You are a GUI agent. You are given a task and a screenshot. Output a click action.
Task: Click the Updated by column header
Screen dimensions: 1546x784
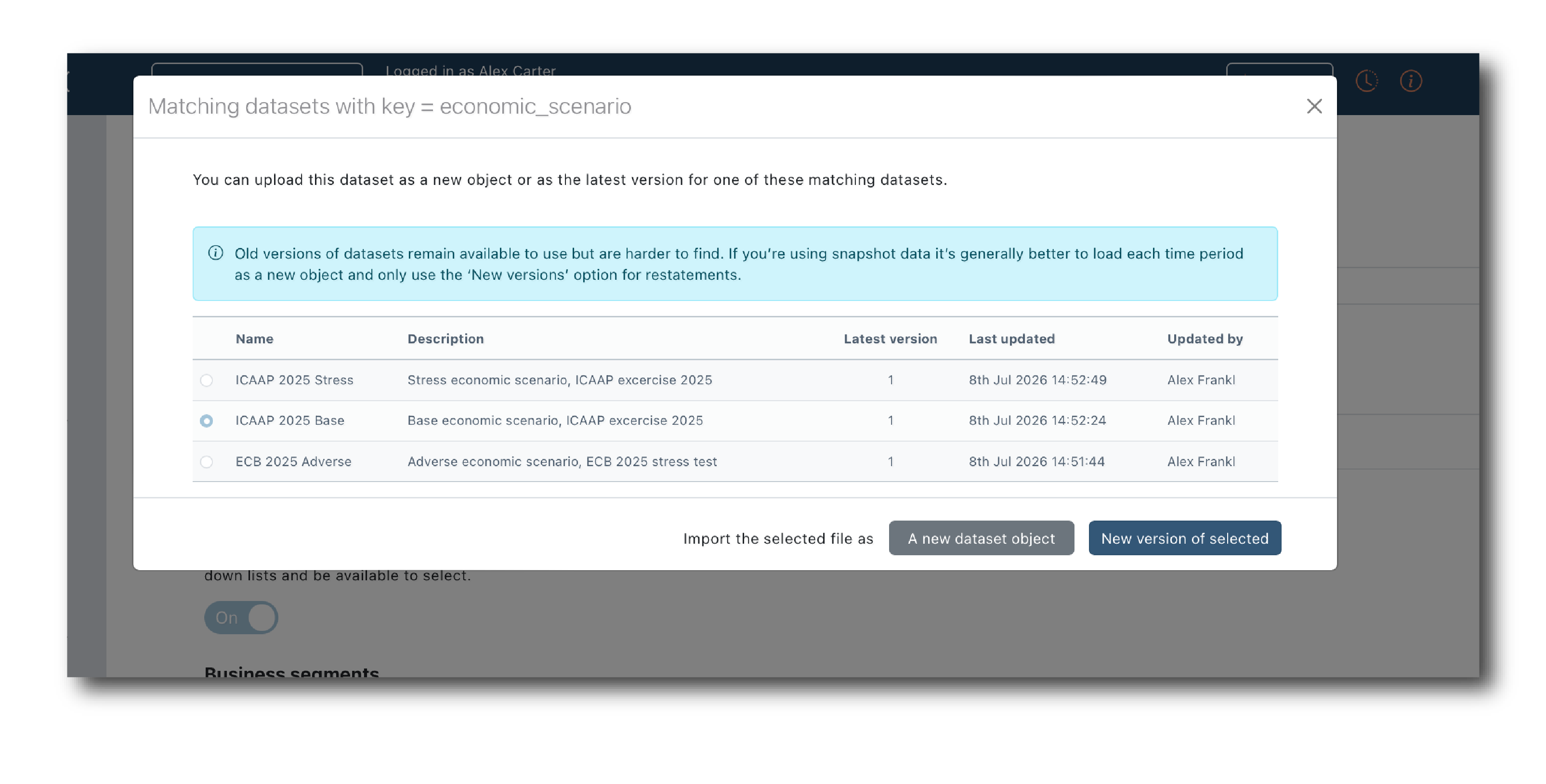(x=1205, y=339)
